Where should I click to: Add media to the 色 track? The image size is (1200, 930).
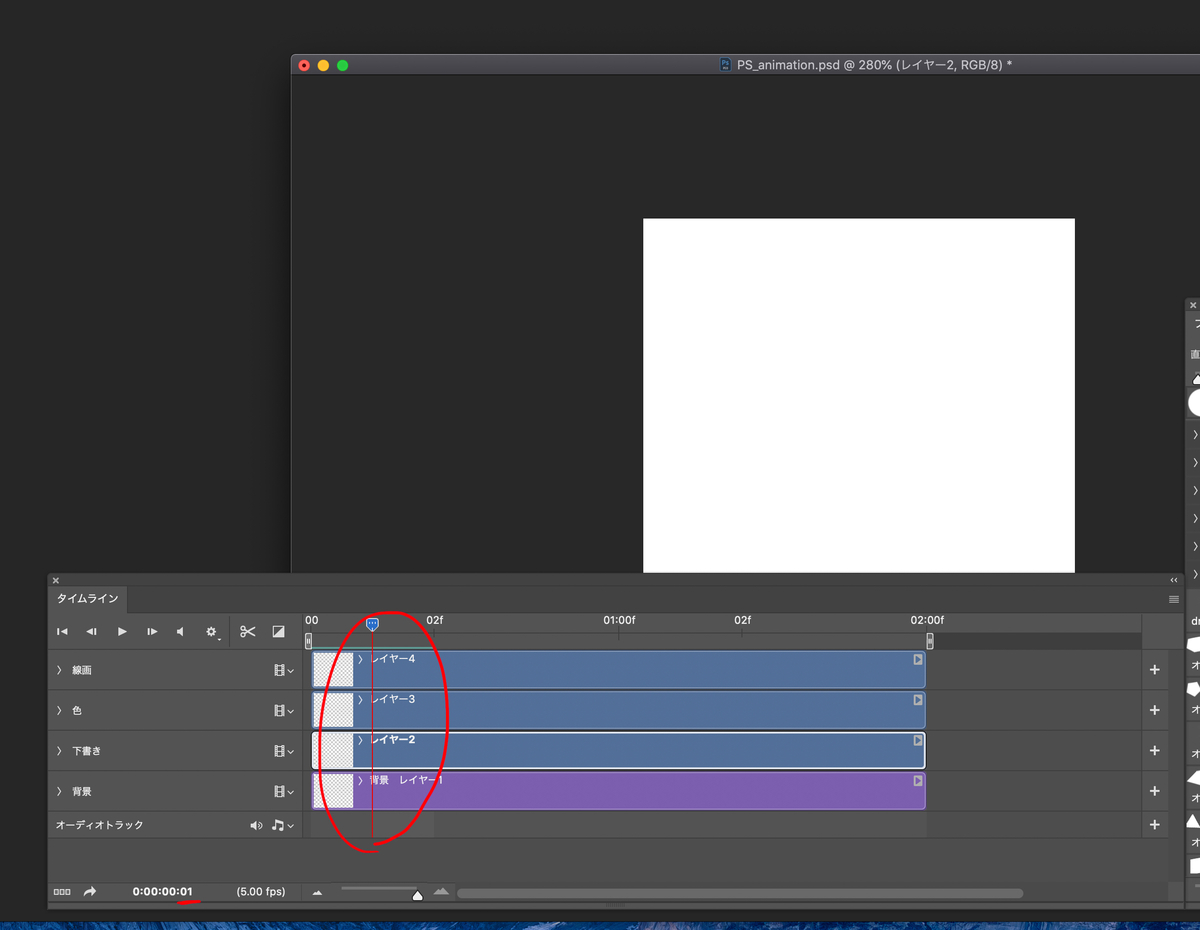(x=1155, y=710)
